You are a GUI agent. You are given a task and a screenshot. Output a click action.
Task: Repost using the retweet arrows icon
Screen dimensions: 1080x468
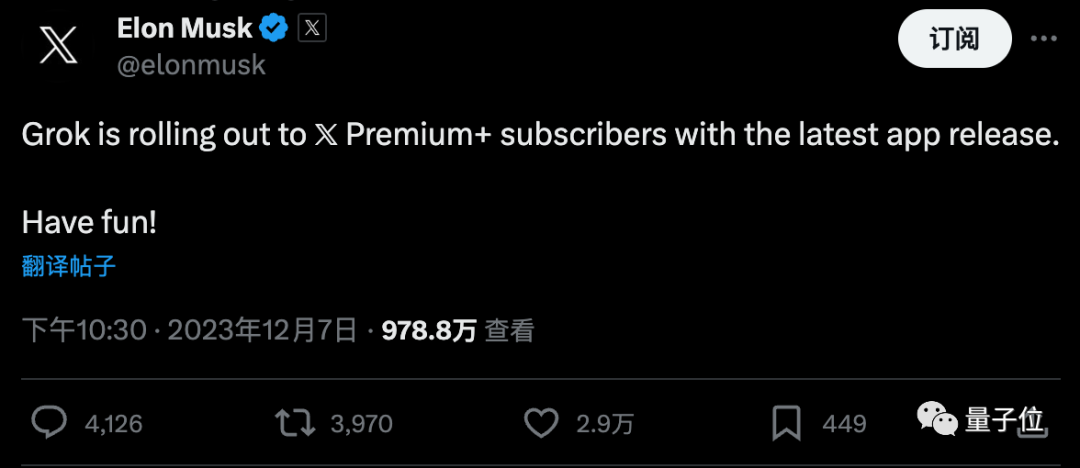(x=295, y=423)
